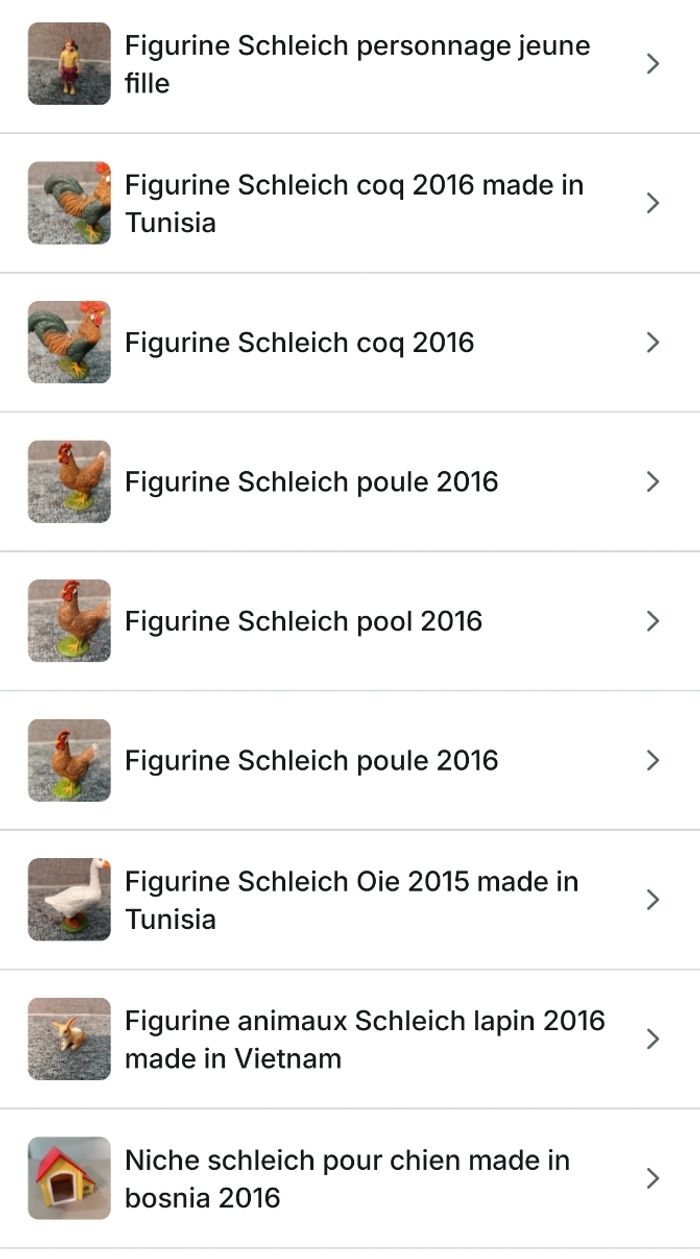
Task: Open the young girl figurine thumbnail
Action: (69, 64)
